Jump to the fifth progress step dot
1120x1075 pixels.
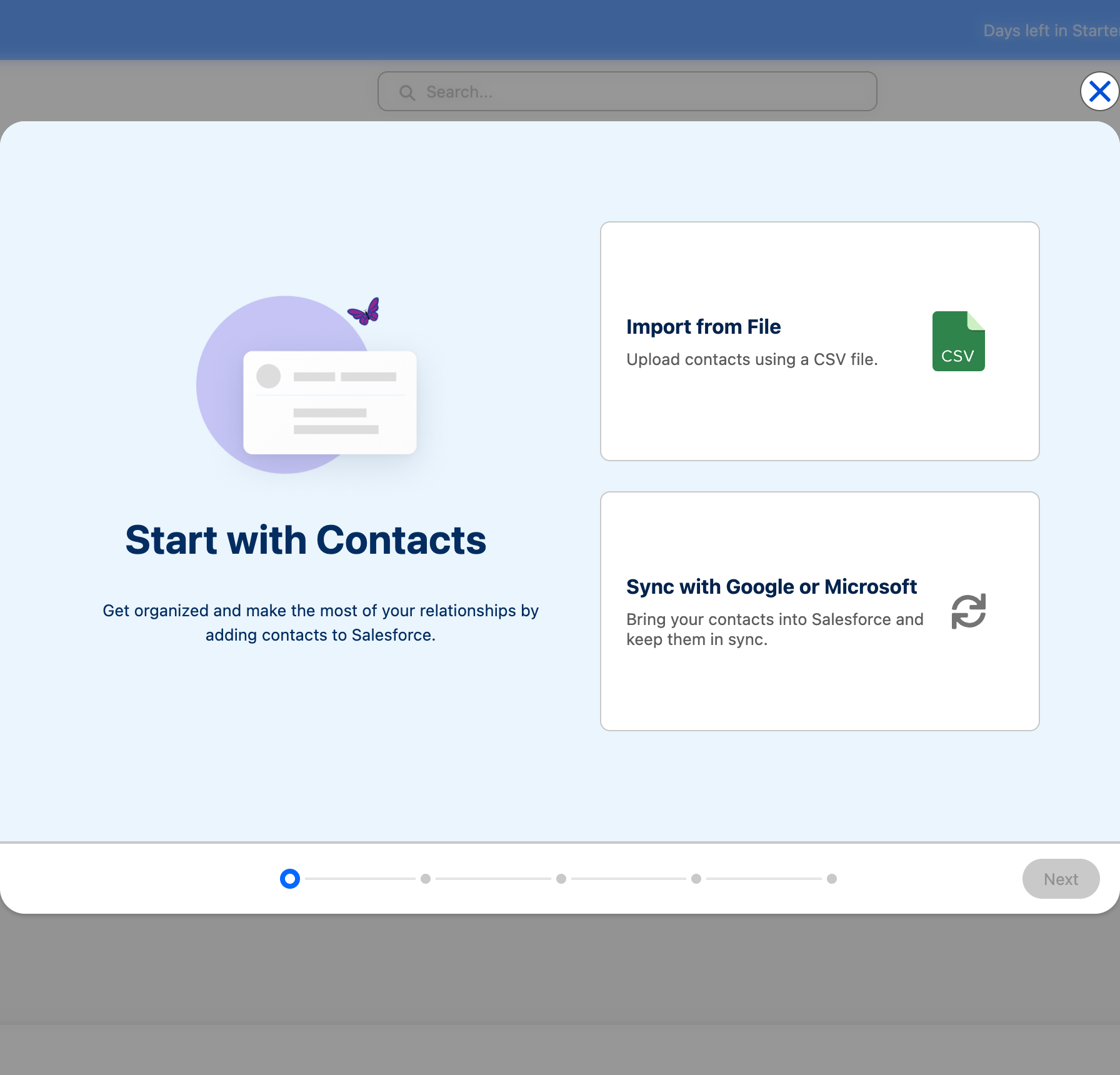832,879
